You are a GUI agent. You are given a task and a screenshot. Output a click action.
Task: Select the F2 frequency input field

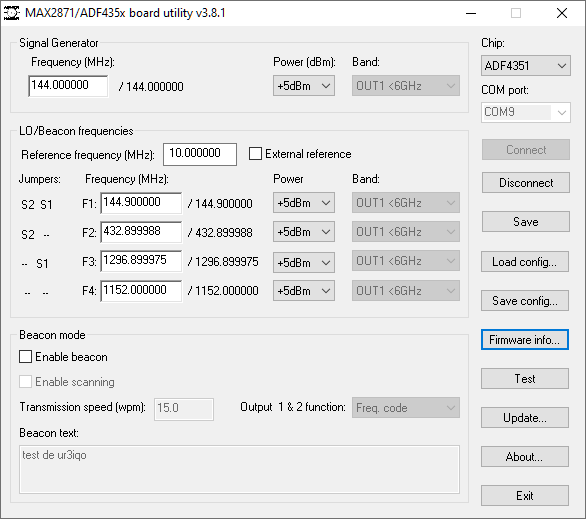click(141, 232)
